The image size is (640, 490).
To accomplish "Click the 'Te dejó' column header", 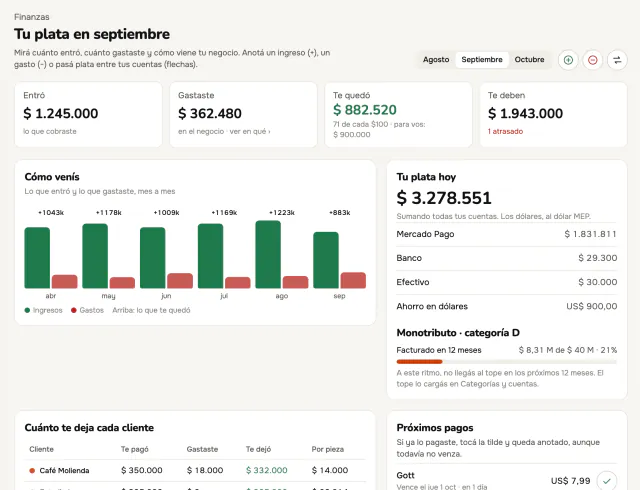I will [x=258, y=449].
